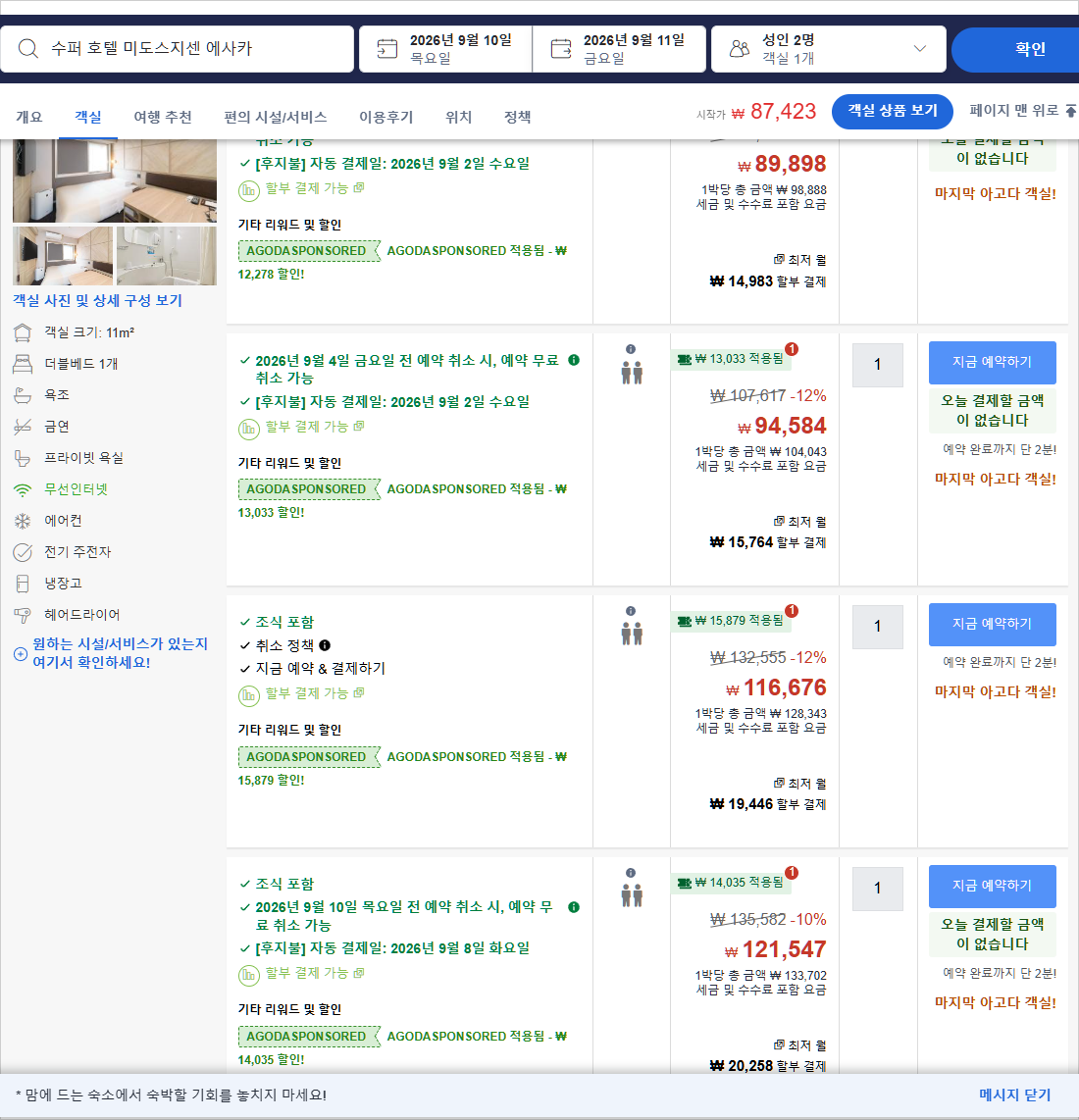Click AGODASPONSORED coupon tag with 13,033 할인
1079x1120 pixels.
(x=307, y=489)
